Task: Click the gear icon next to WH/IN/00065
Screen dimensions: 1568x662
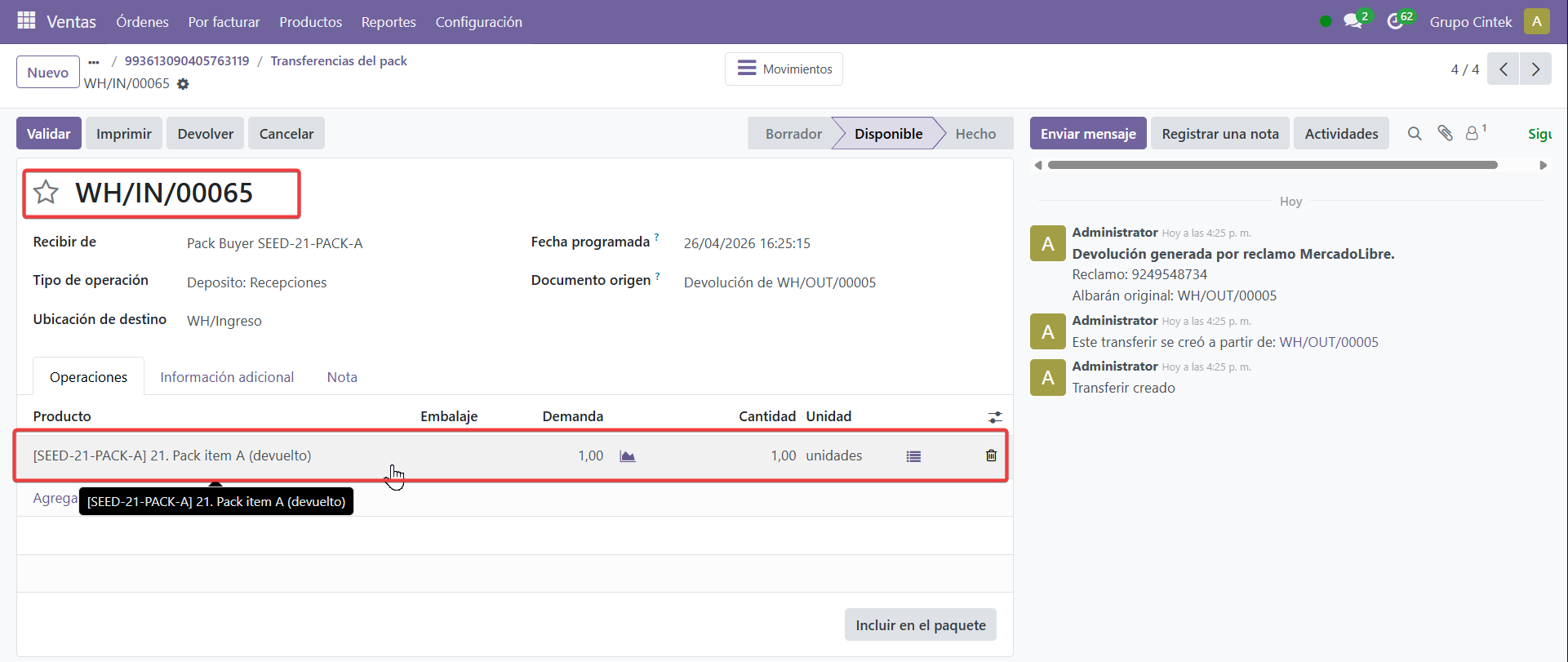Action: (183, 84)
